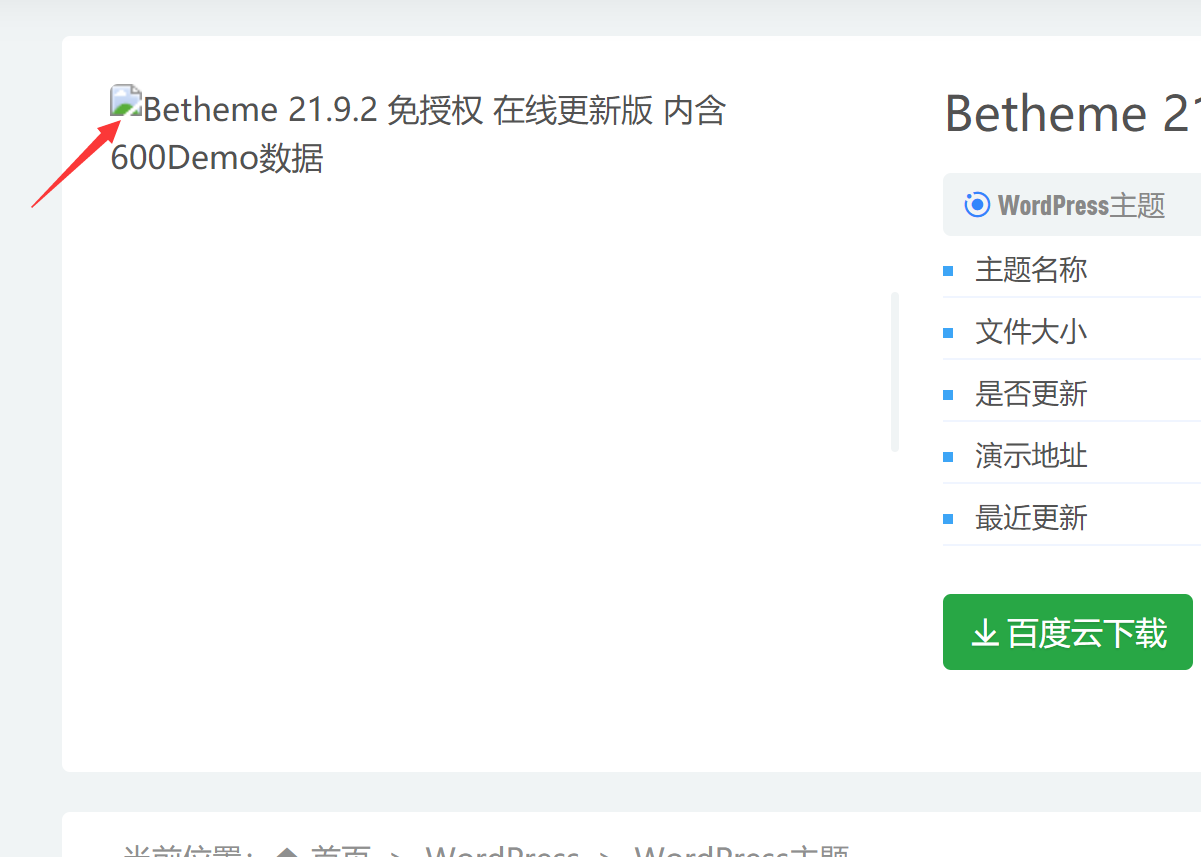1201x857 pixels.
Task: Select the 最近更新 list item
Action: (1030, 518)
